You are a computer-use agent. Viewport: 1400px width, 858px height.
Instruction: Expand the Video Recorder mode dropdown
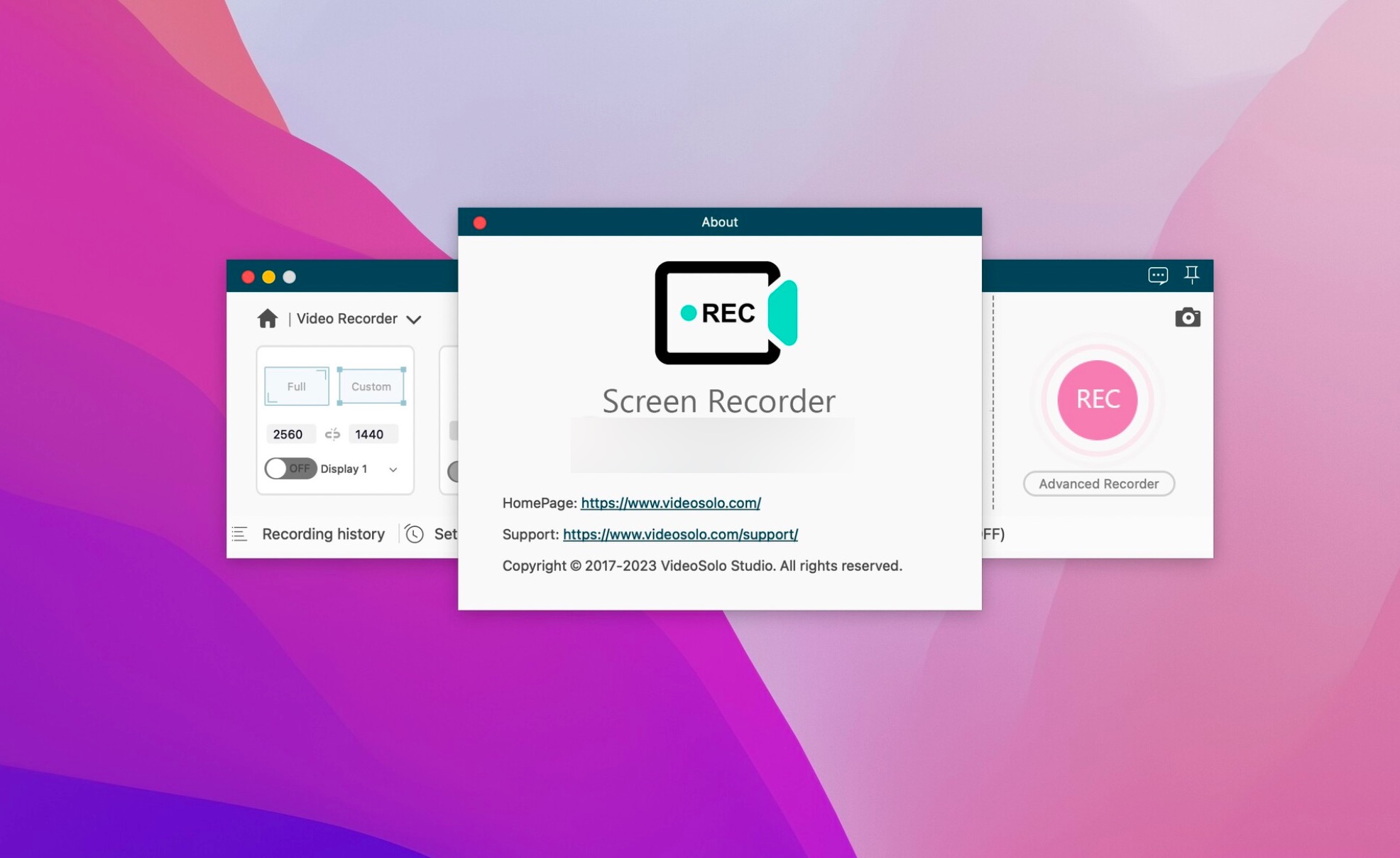pos(414,320)
